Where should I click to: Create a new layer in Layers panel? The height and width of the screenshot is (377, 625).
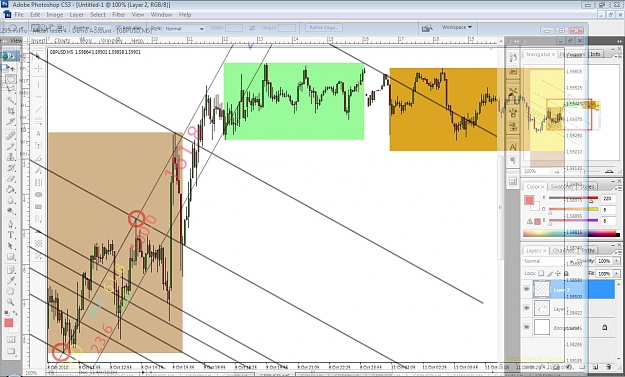pos(595,367)
